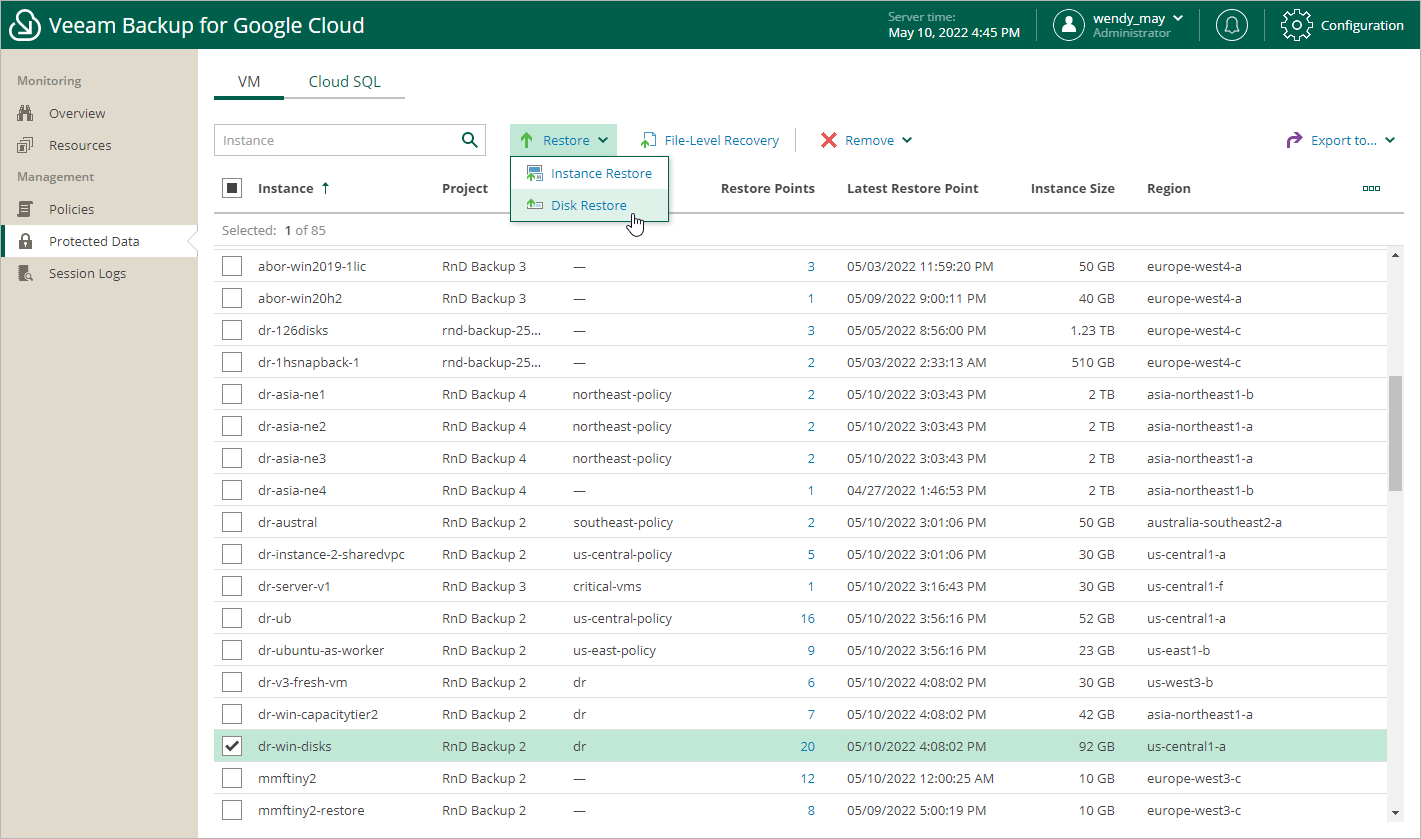Image resolution: width=1421 pixels, height=839 pixels.
Task: Click the Instance Restore menu icon
Action: coord(534,173)
